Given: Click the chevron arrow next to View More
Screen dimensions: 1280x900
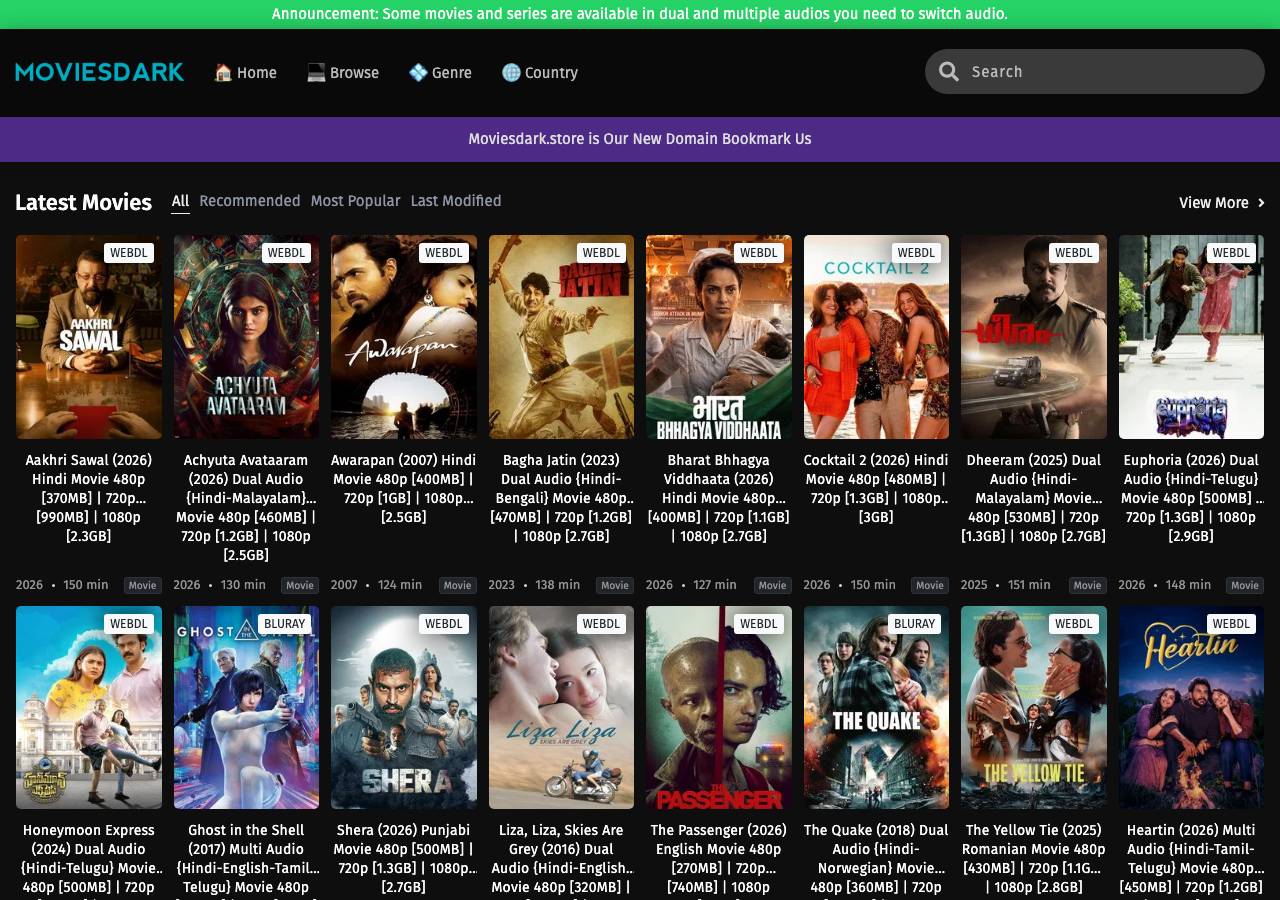Looking at the screenshot, I should tap(1261, 203).
